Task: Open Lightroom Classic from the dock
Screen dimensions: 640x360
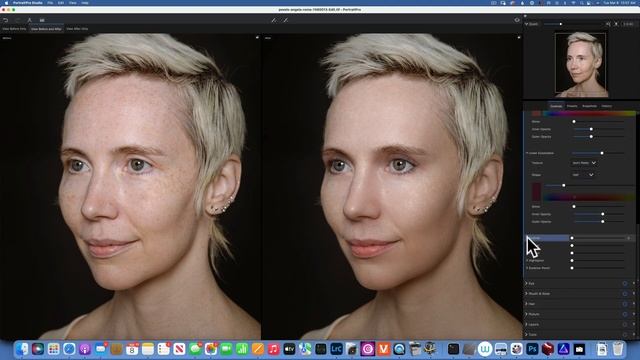Action: 336,349
